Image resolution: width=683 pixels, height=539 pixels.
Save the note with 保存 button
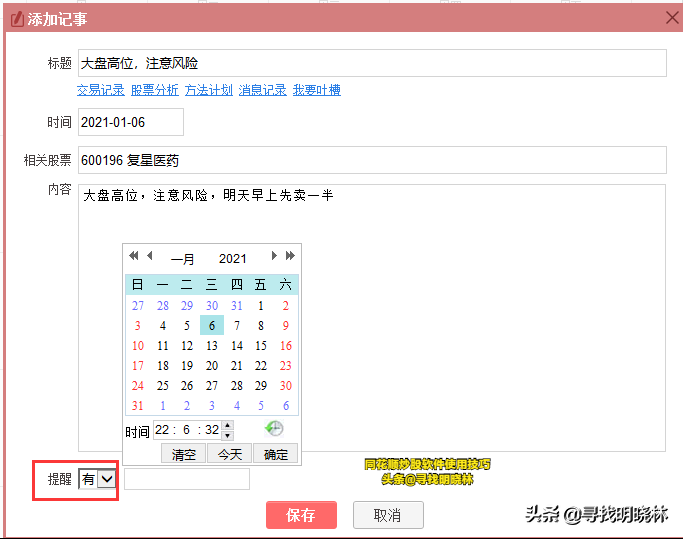coord(301,515)
